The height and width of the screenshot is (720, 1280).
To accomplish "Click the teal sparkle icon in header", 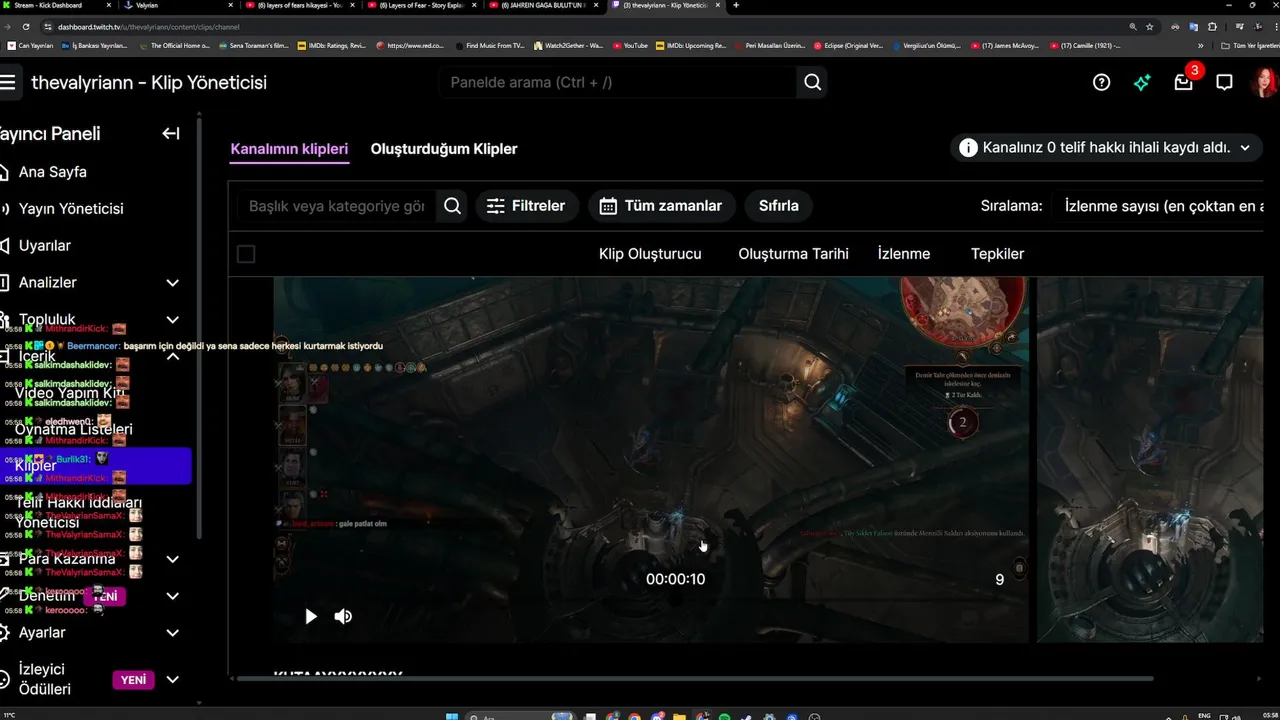I will (1142, 82).
